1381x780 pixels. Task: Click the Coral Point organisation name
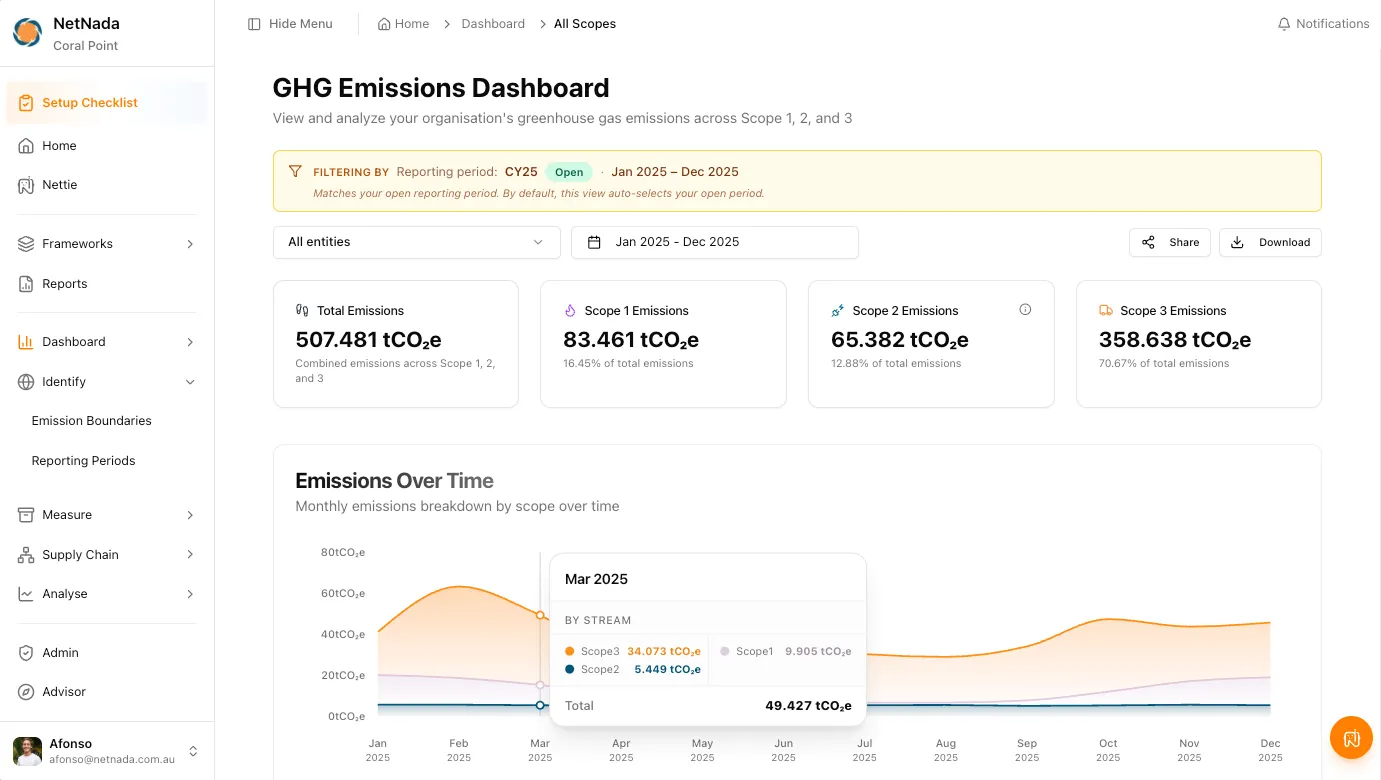coord(86,46)
